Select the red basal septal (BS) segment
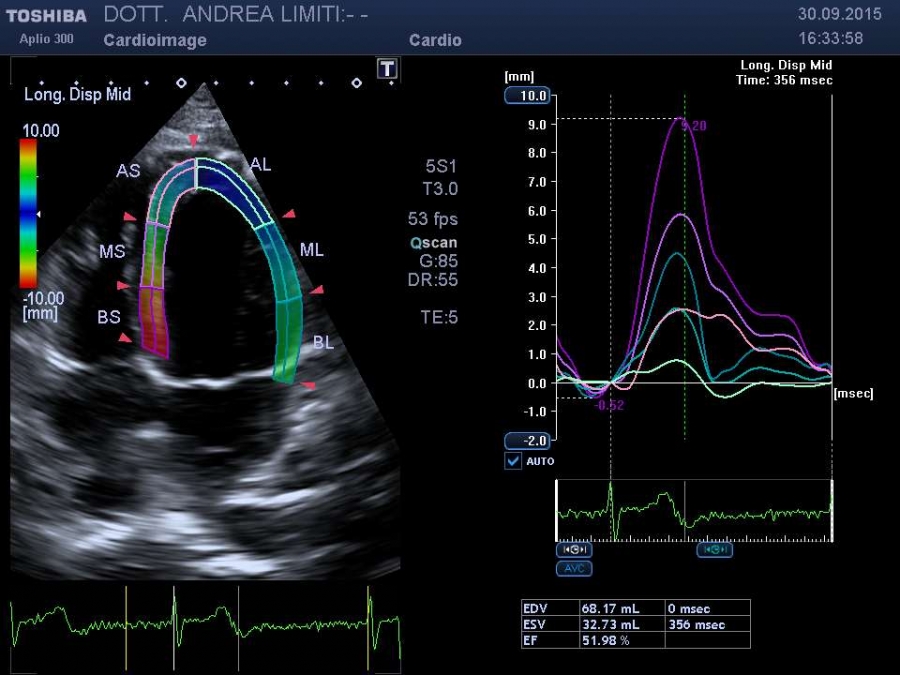This screenshot has width=900, height=675. [x=154, y=320]
